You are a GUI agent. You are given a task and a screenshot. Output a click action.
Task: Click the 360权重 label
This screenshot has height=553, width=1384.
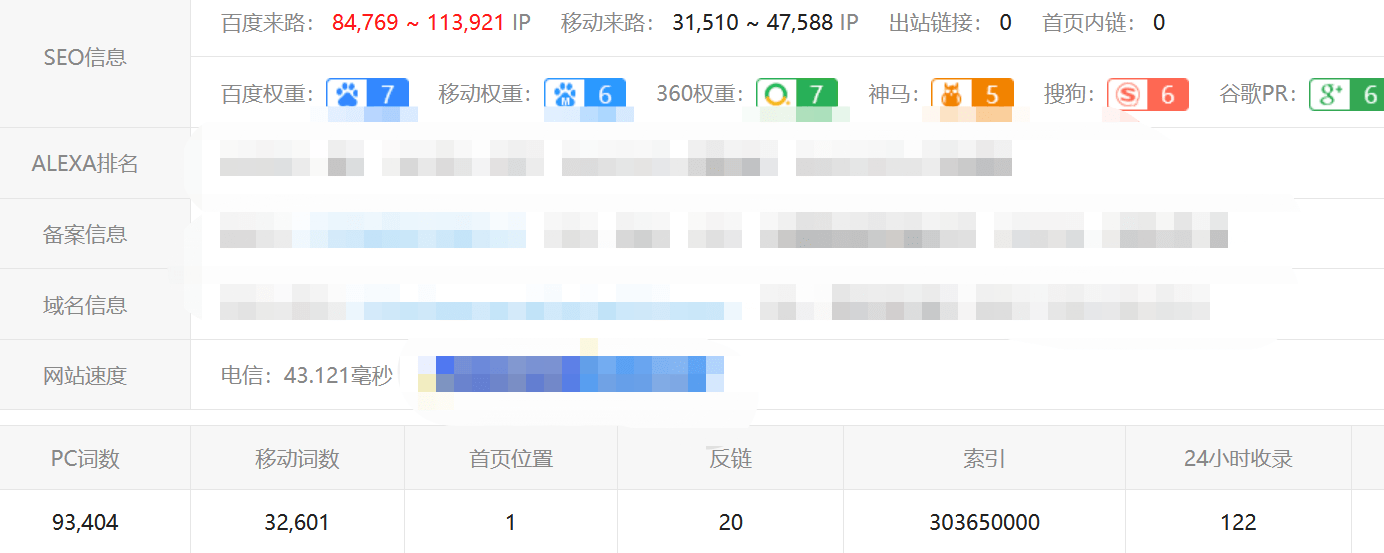tap(700, 94)
